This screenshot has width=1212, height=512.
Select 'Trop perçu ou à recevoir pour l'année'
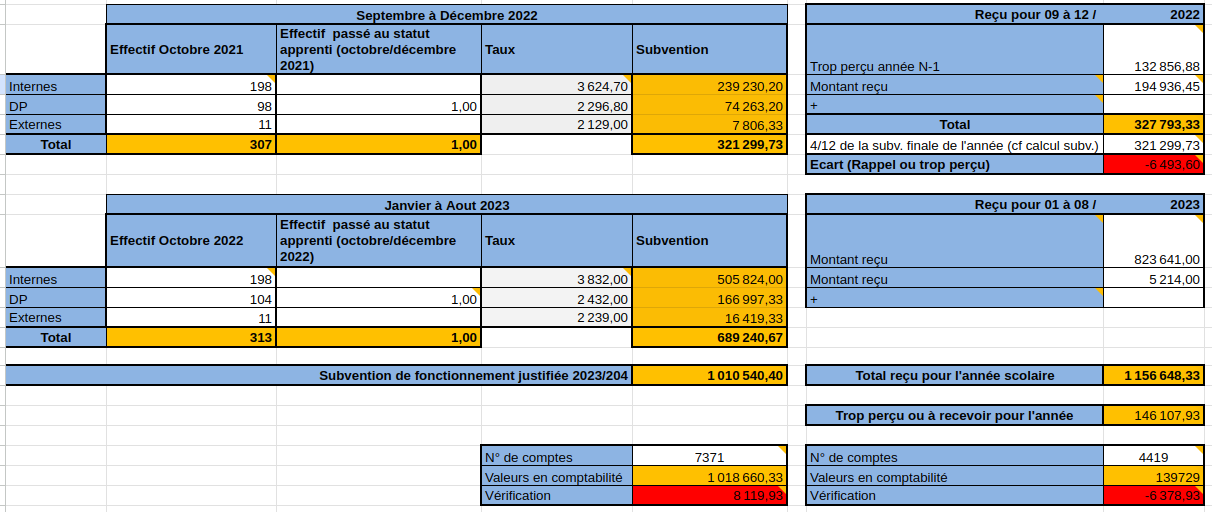coord(954,415)
